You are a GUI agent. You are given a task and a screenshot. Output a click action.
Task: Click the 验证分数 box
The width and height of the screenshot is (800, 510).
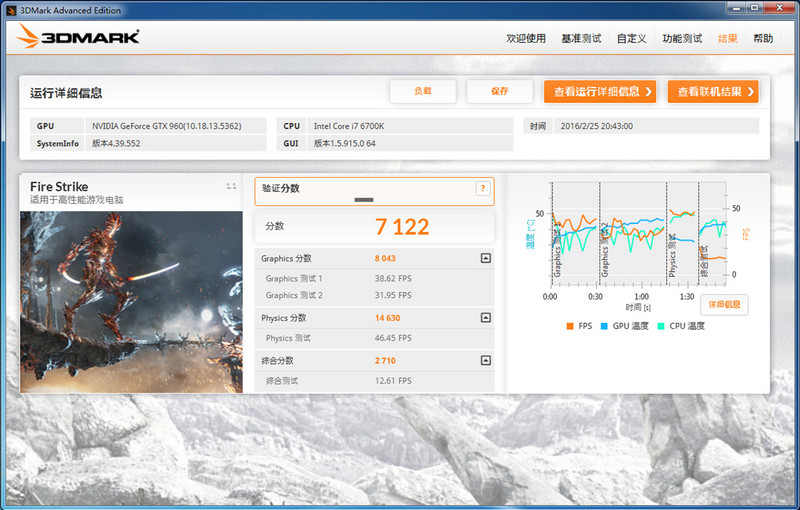tap(374, 192)
